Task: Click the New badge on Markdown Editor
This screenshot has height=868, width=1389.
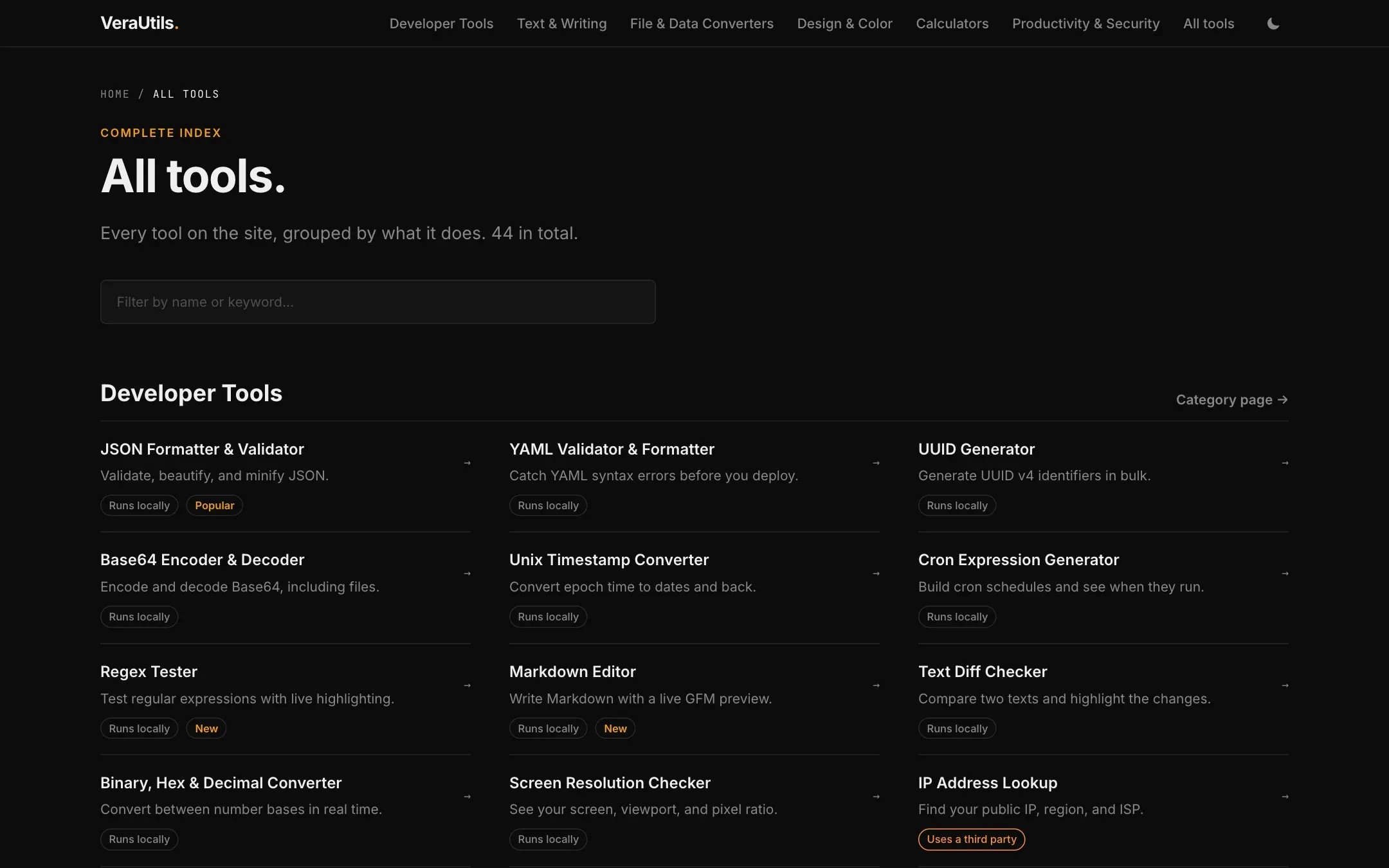Action: point(615,728)
